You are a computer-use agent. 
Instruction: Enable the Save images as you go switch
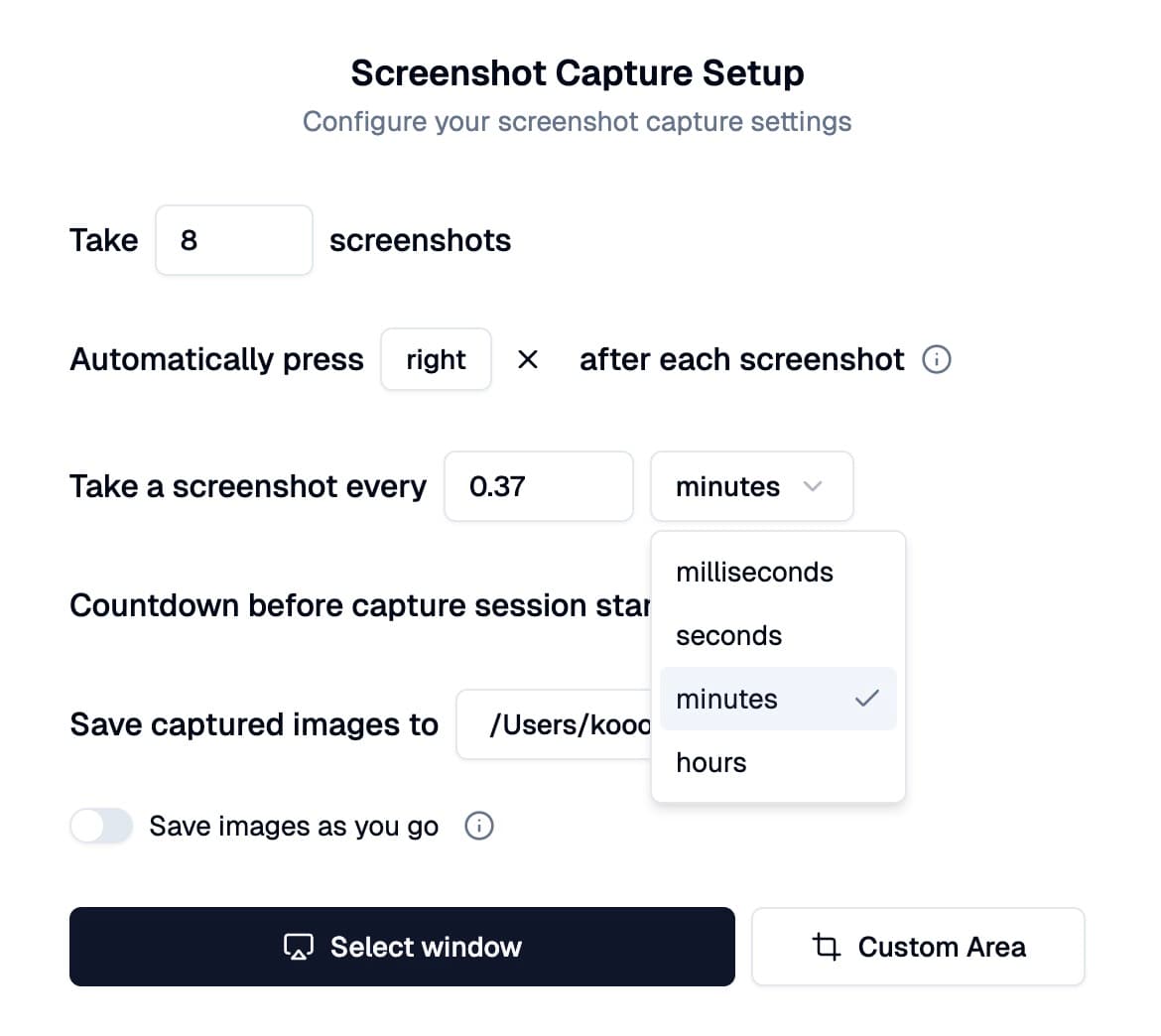click(x=100, y=826)
